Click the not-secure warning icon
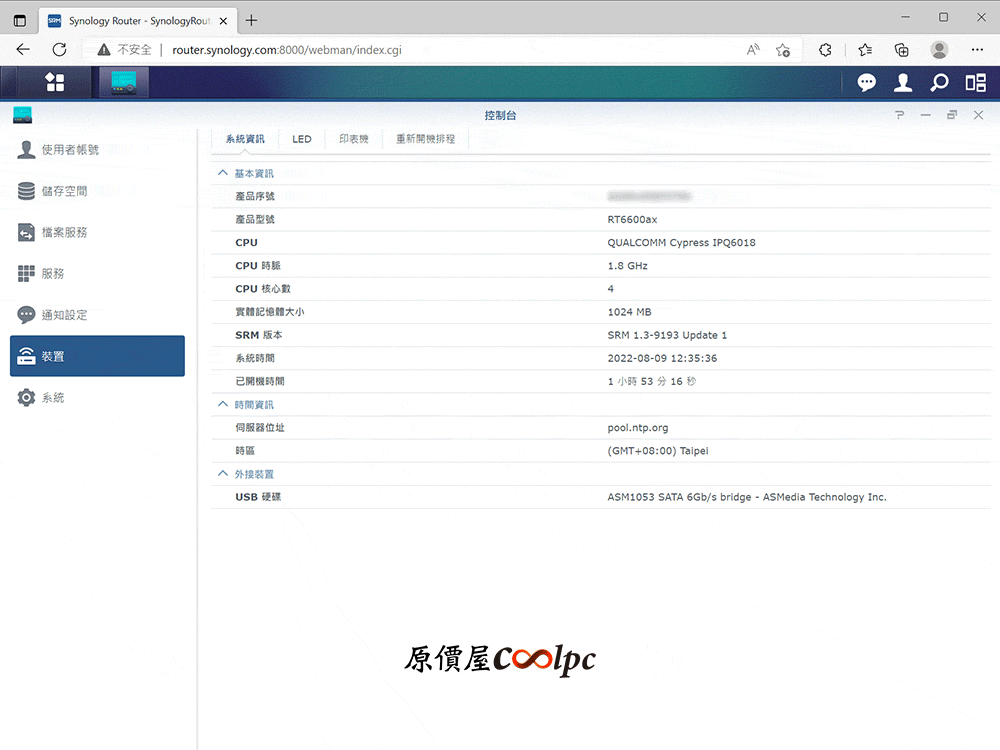This screenshot has width=1000, height=750. coord(103,50)
